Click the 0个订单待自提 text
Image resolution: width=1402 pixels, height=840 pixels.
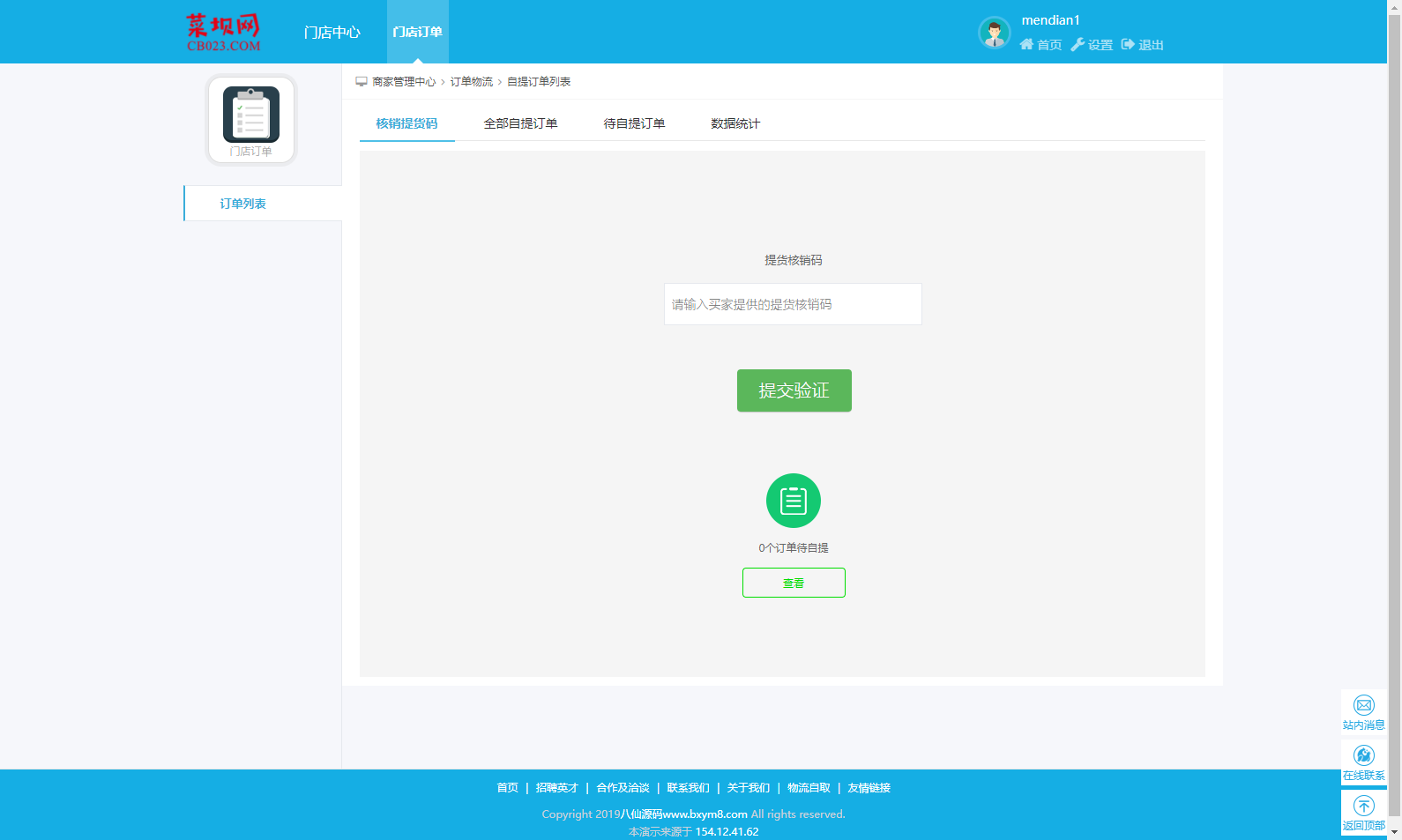(794, 548)
